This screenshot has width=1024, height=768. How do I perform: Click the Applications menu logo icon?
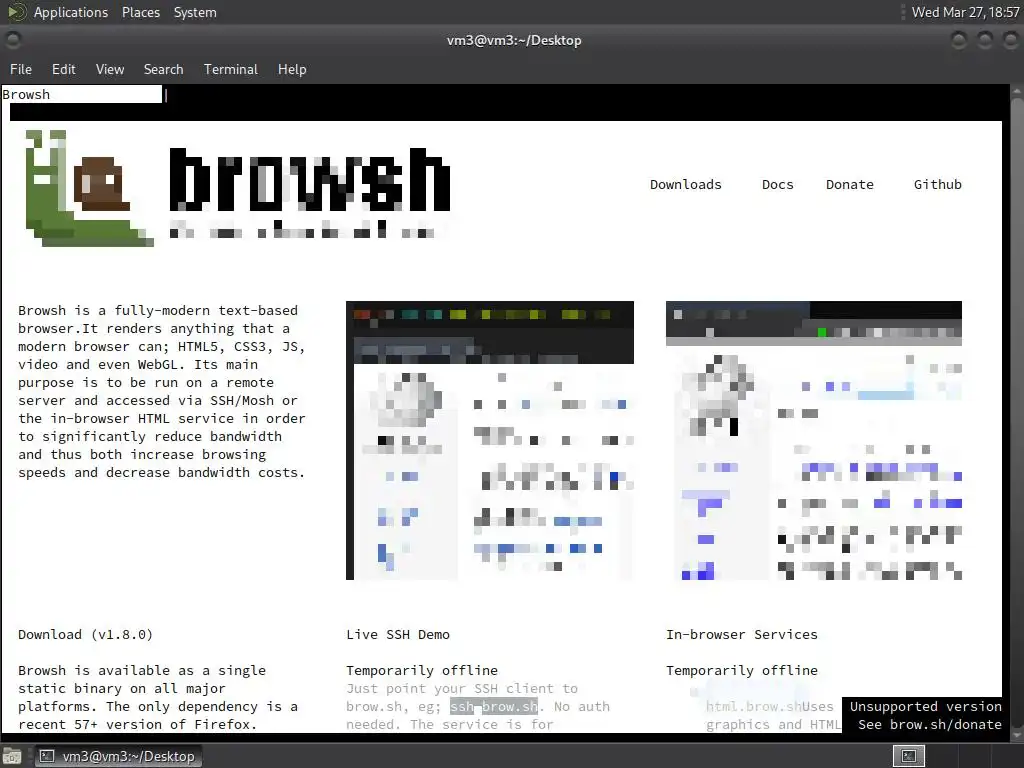click(x=16, y=12)
